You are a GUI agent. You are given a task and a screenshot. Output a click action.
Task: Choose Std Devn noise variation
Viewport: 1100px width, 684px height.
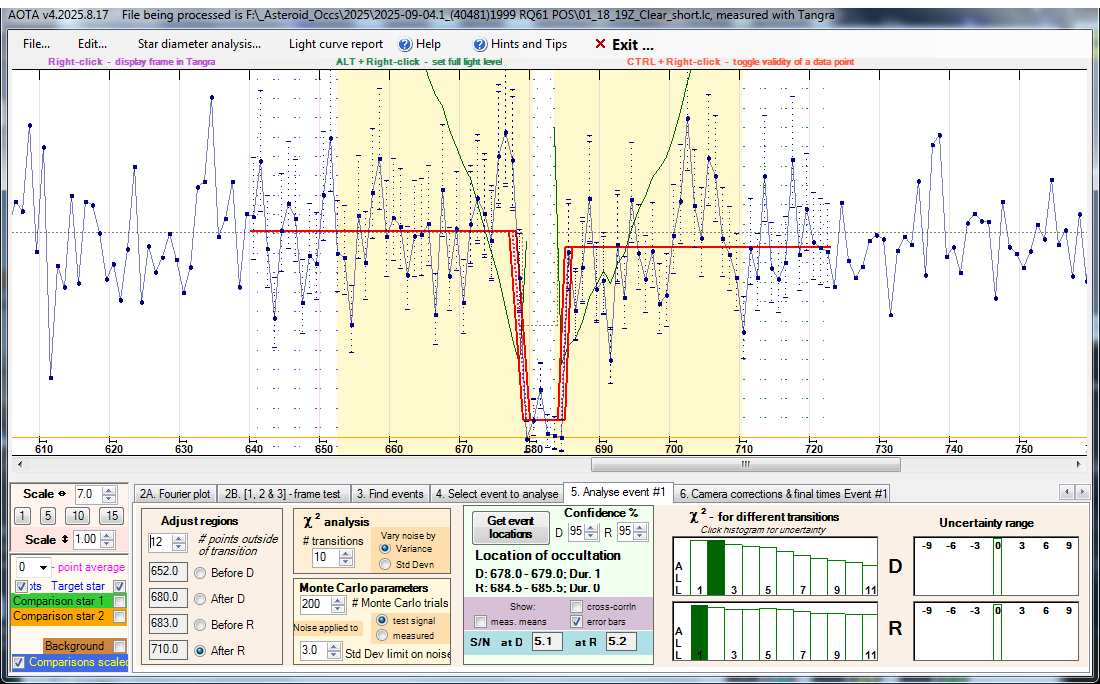(x=385, y=563)
